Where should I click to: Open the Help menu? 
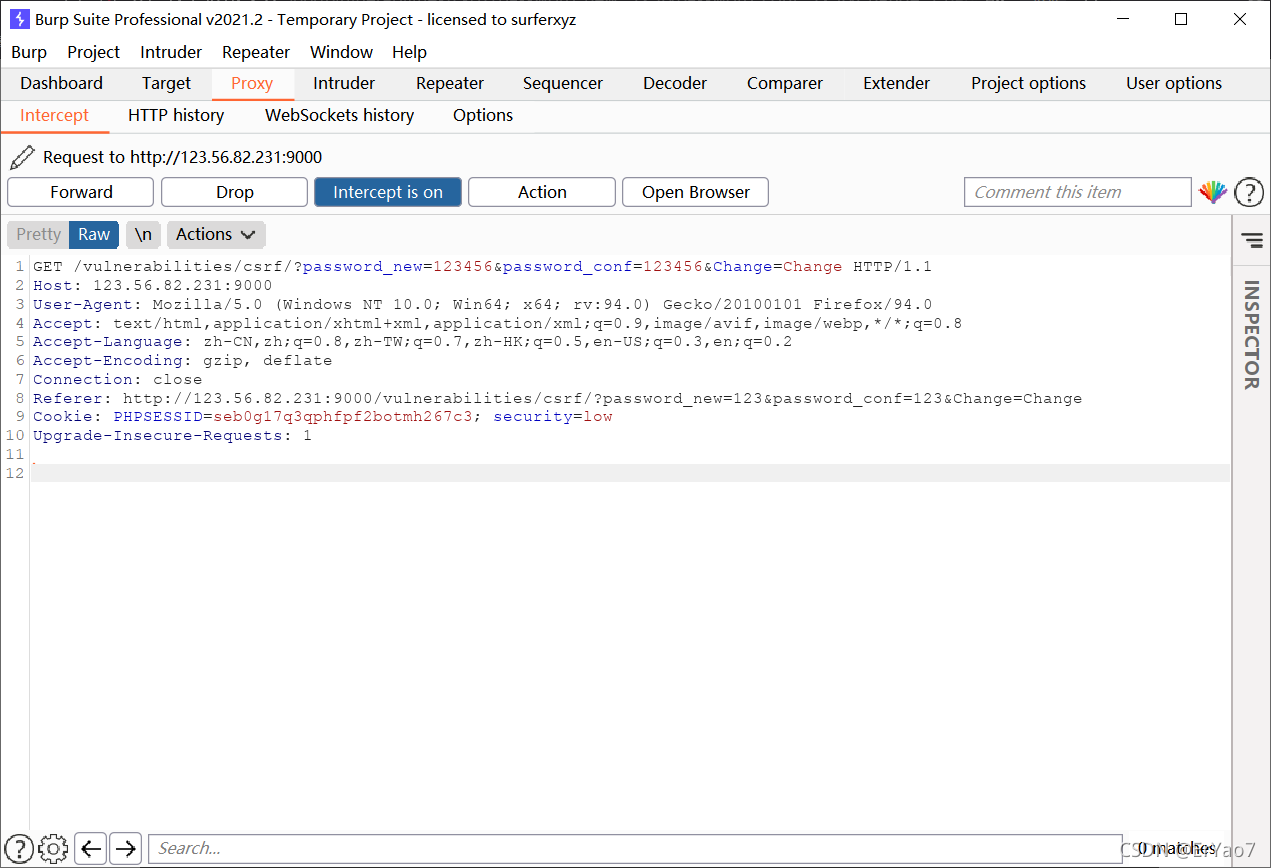coord(409,52)
